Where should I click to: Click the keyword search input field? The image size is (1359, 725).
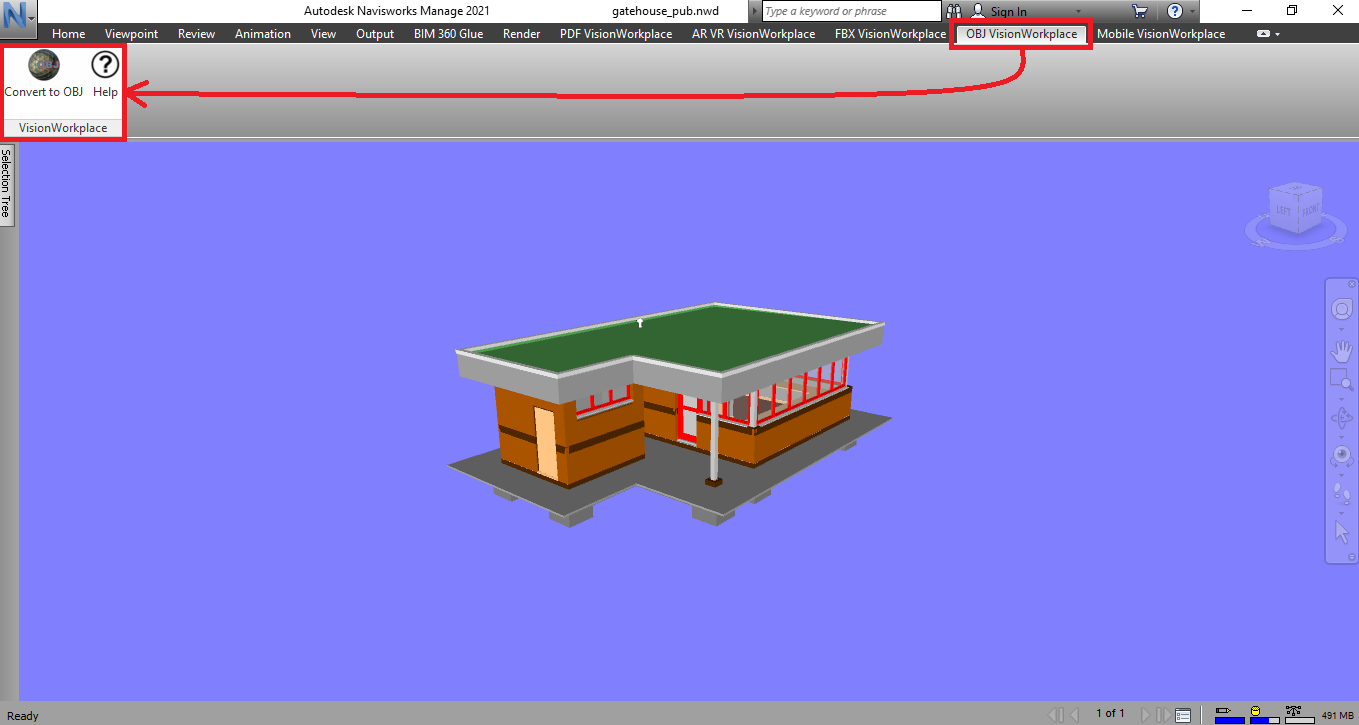pyautogui.click(x=851, y=12)
